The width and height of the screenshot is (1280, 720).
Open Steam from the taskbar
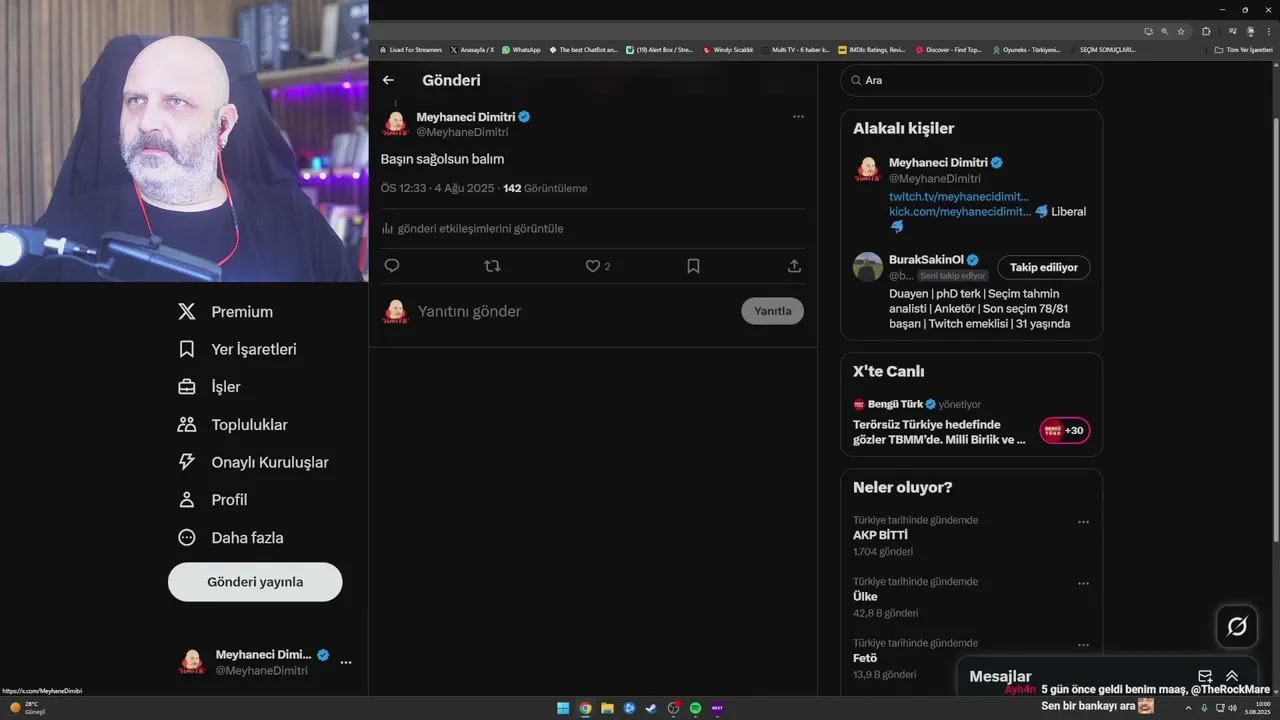point(651,708)
